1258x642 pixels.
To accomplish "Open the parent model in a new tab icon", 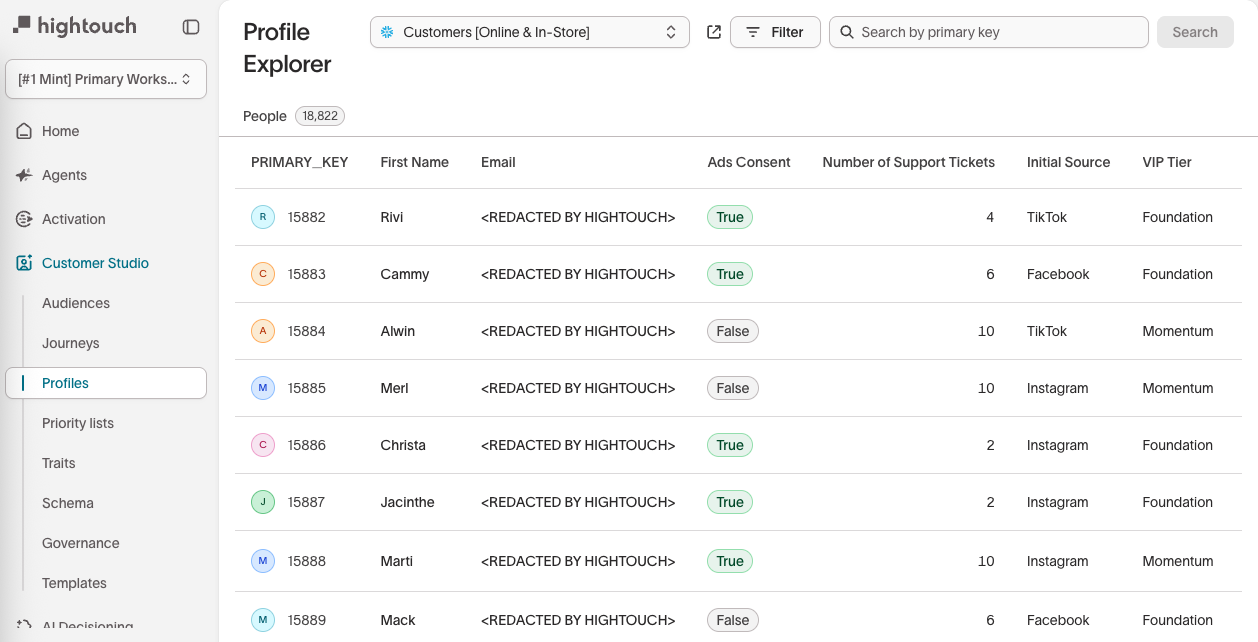I will [x=713, y=31].
